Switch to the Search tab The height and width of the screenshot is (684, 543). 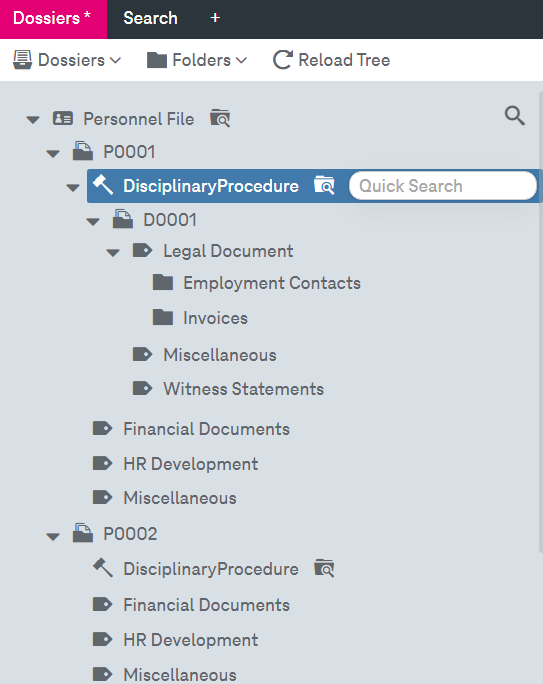click(150, 18)
